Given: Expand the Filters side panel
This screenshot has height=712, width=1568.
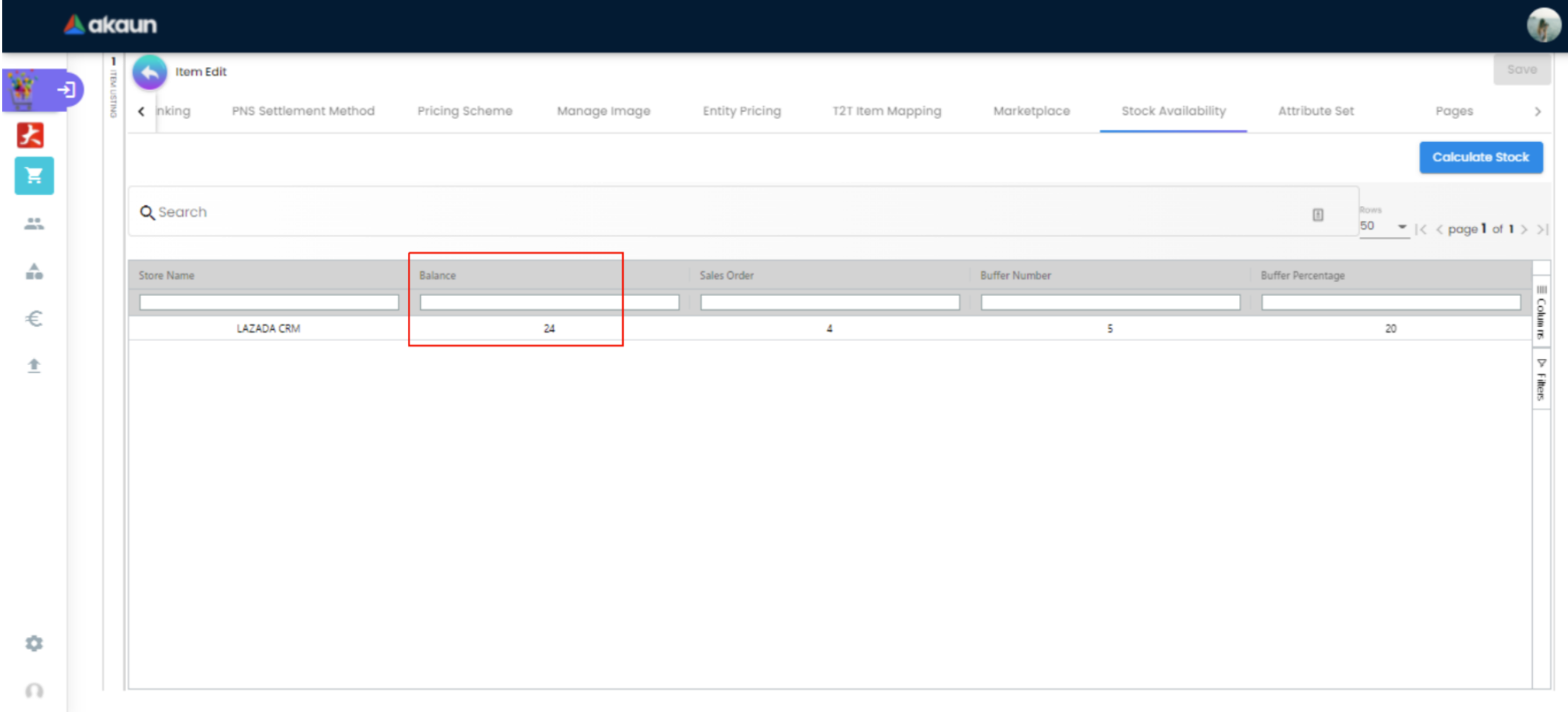Looking at the screenshot, I should 1541,380.
